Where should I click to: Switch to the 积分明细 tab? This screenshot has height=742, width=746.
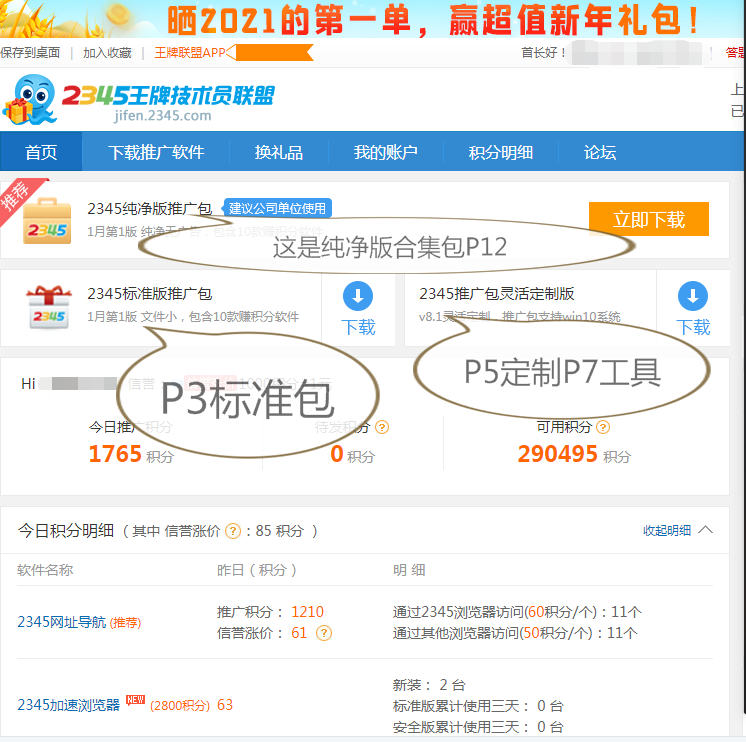tap(501, 152)
